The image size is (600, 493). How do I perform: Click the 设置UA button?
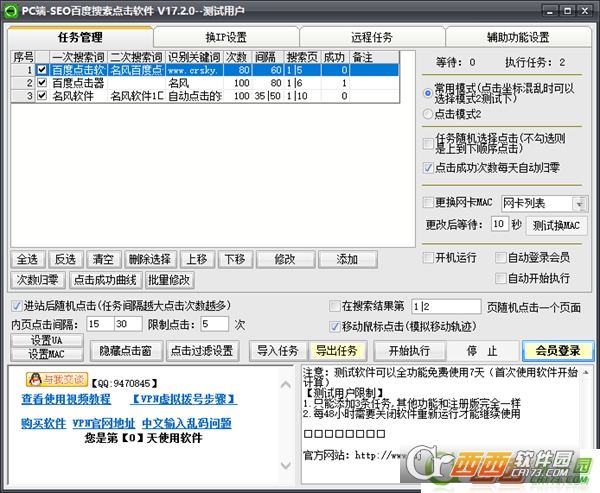47,340
